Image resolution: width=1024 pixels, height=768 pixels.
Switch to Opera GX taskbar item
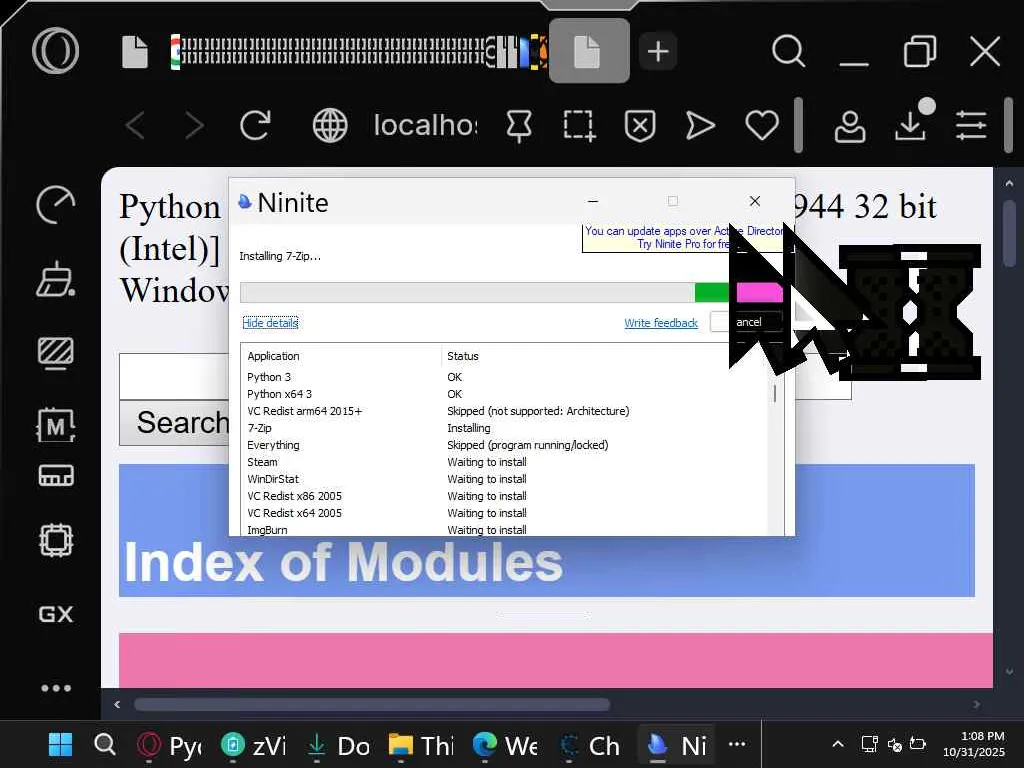tap(170, 745)
